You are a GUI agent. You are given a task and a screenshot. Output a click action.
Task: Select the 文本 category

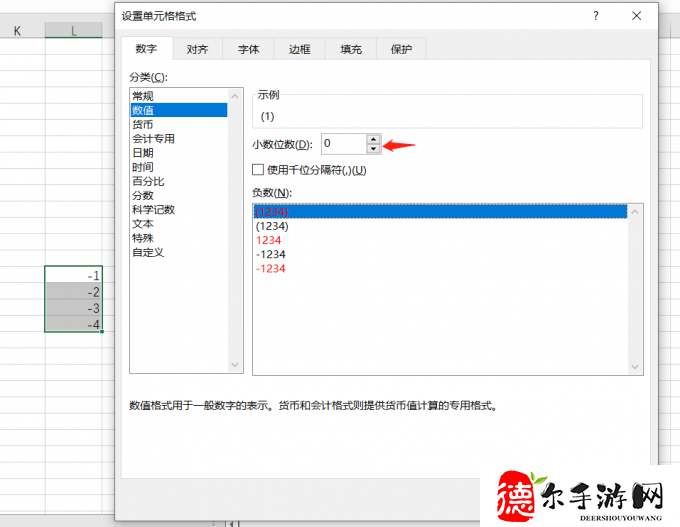[x=179, y=224]
